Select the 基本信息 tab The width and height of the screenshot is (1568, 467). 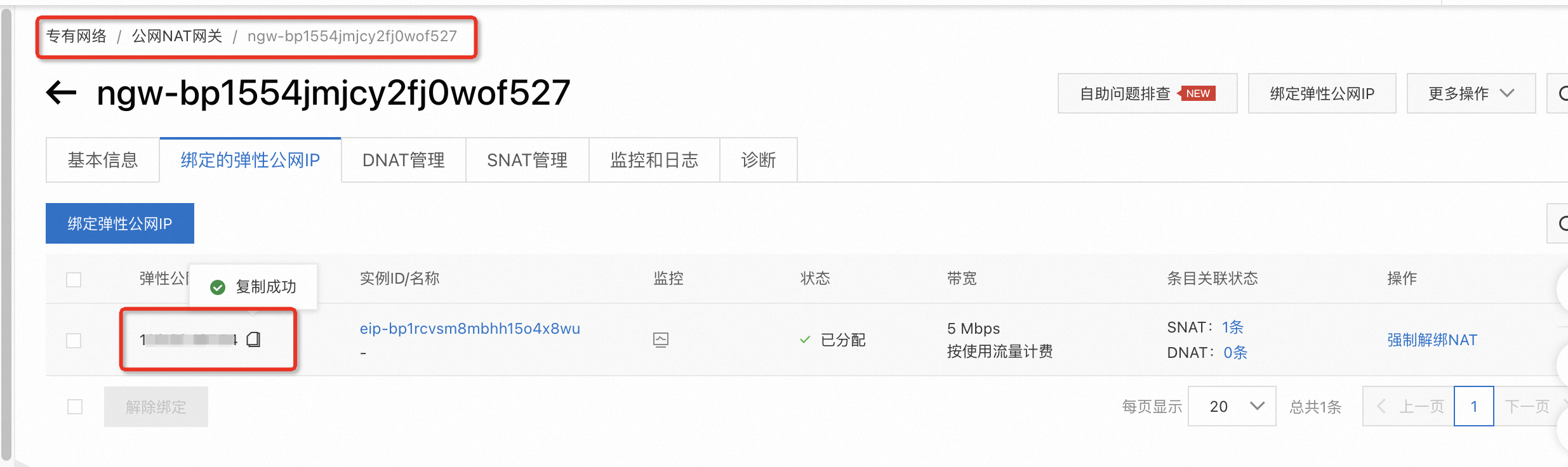[102, 160]
